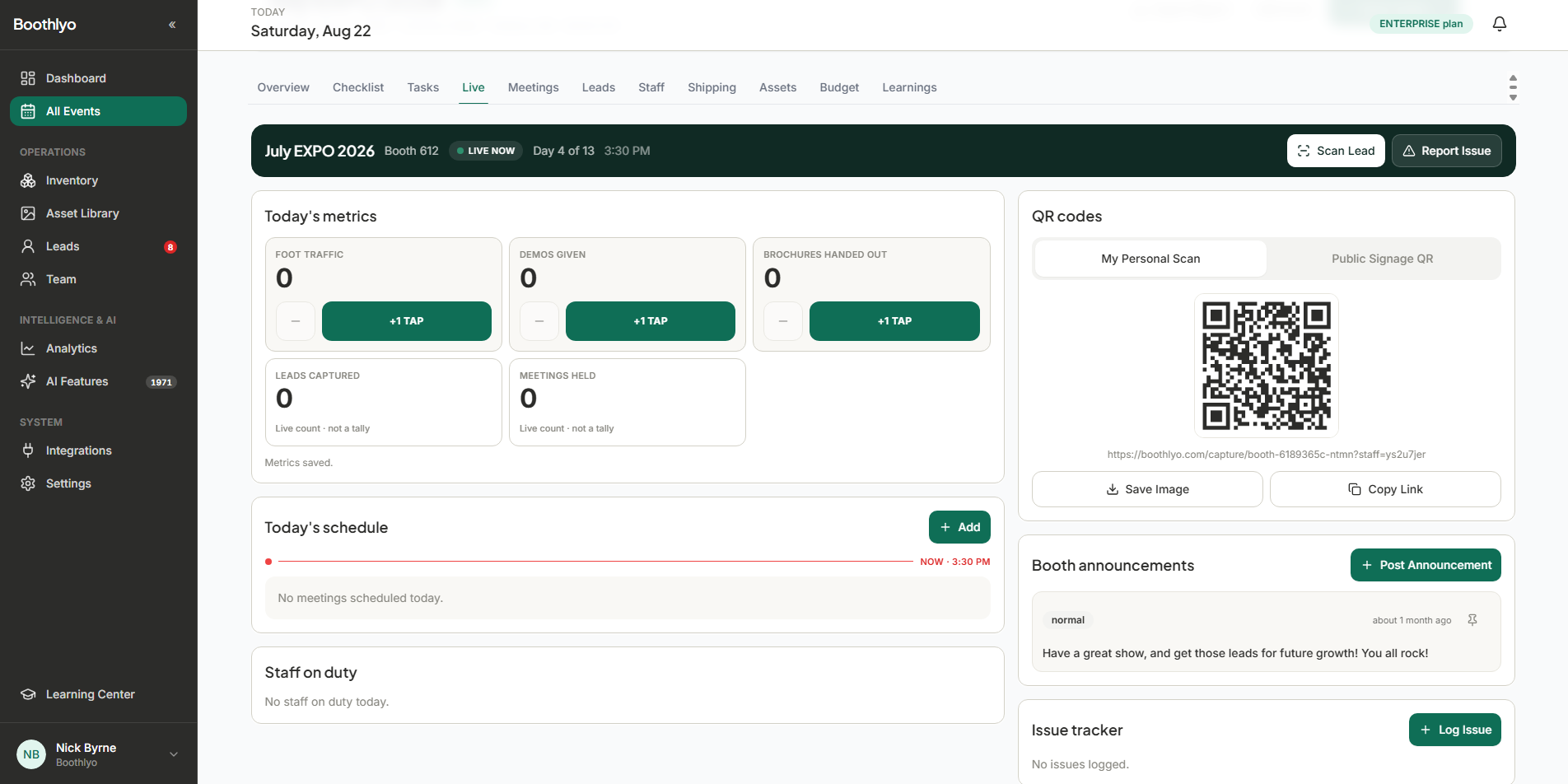Click the Settings gear icon
The height and width of the screenshot is (784, 1568).
[28, 483]
